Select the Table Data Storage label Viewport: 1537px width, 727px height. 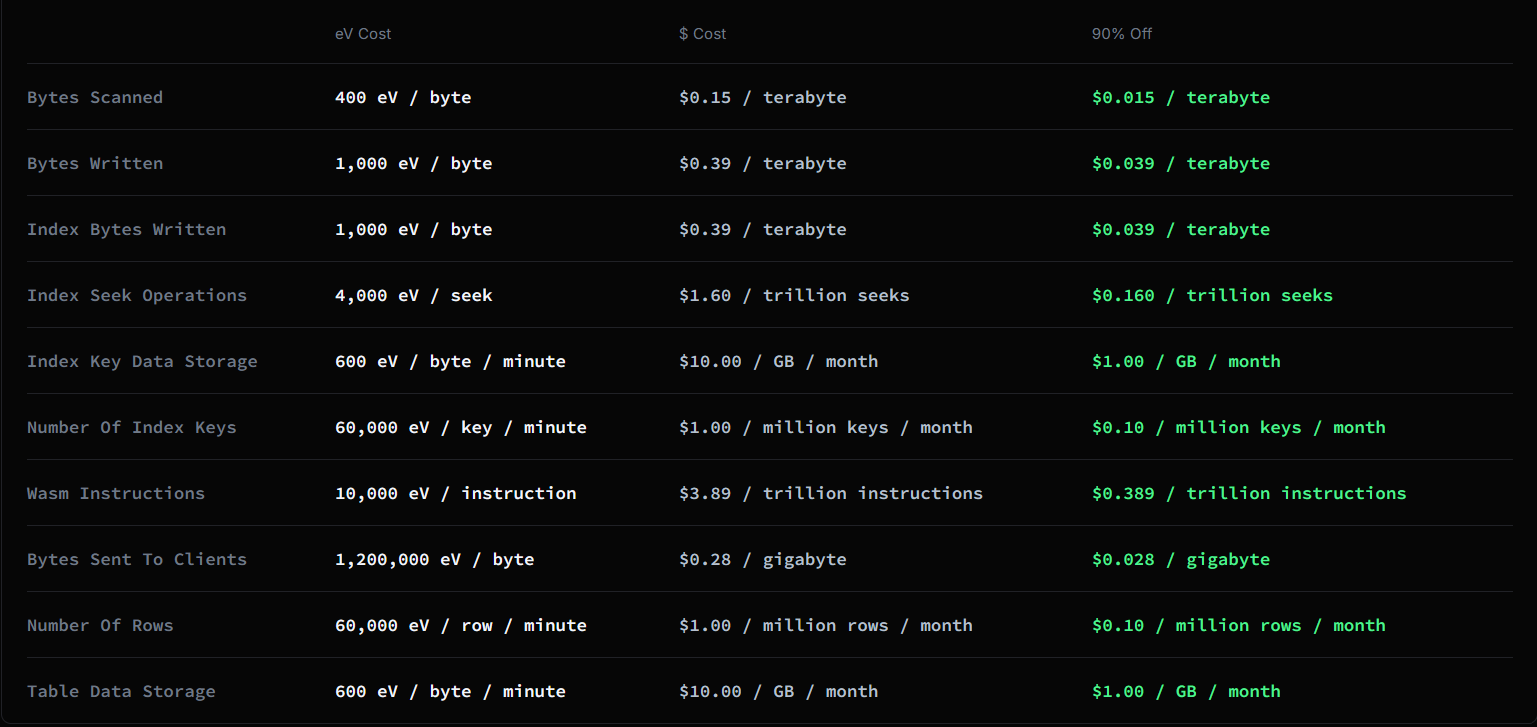[121, 691]
